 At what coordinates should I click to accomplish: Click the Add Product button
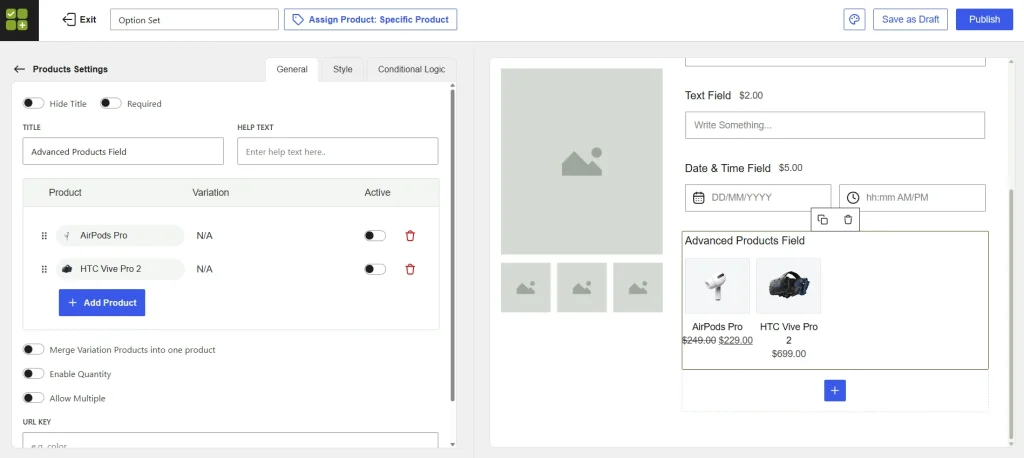102,303
